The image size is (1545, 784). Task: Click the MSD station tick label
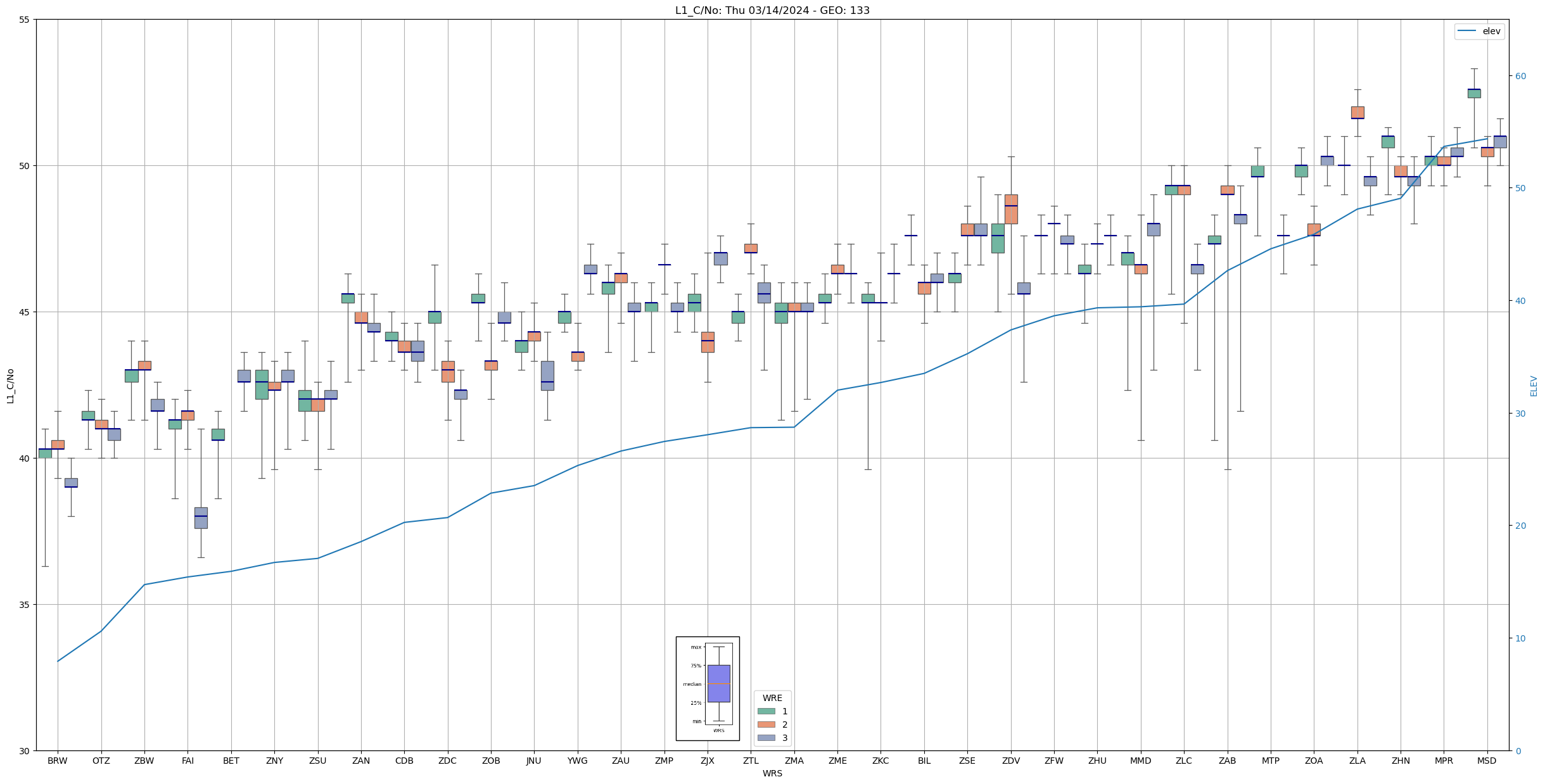[1486, 761]
